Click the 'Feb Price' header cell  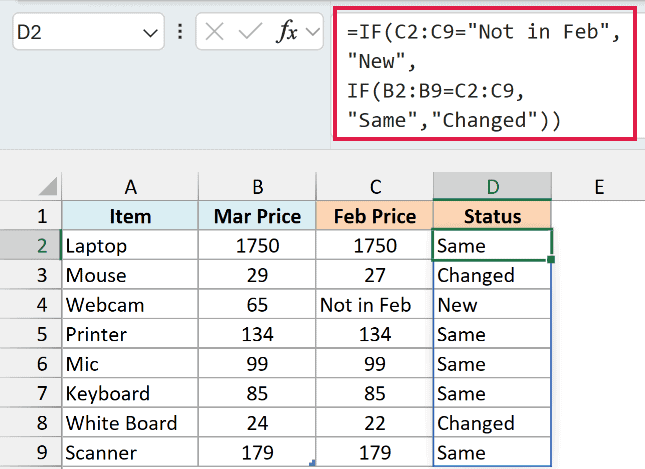375,216
